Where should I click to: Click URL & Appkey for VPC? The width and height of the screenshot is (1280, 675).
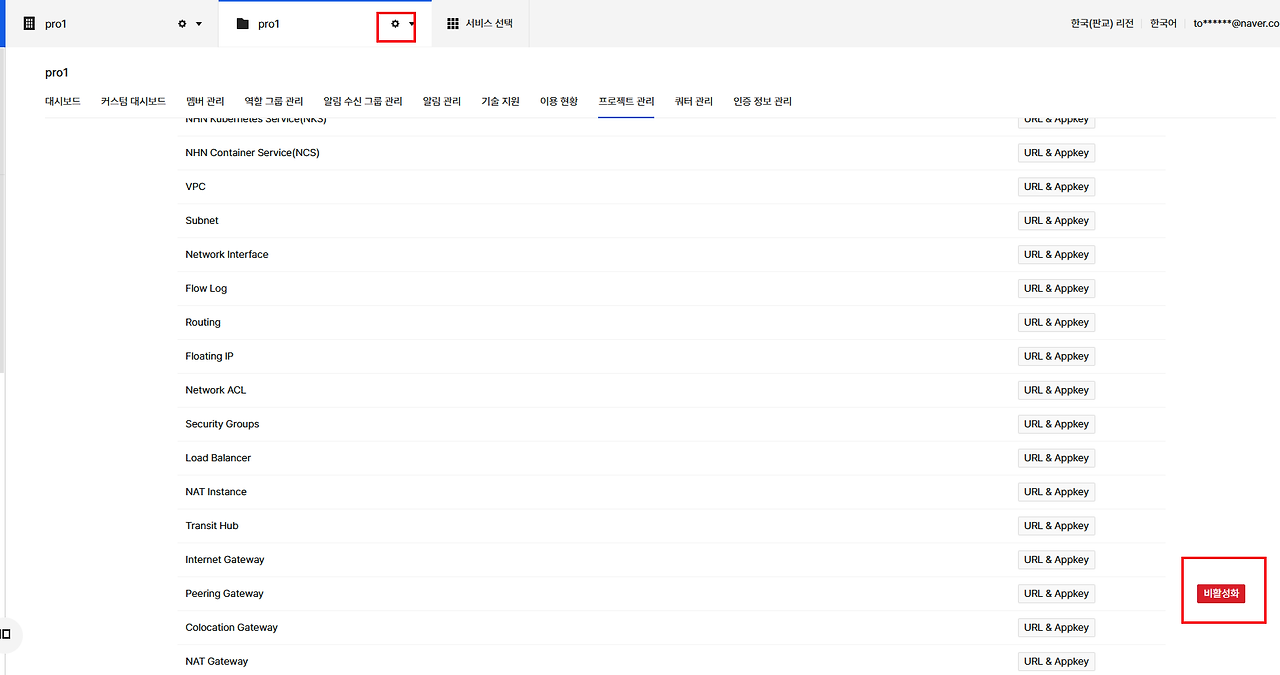tap(1056, 187)
